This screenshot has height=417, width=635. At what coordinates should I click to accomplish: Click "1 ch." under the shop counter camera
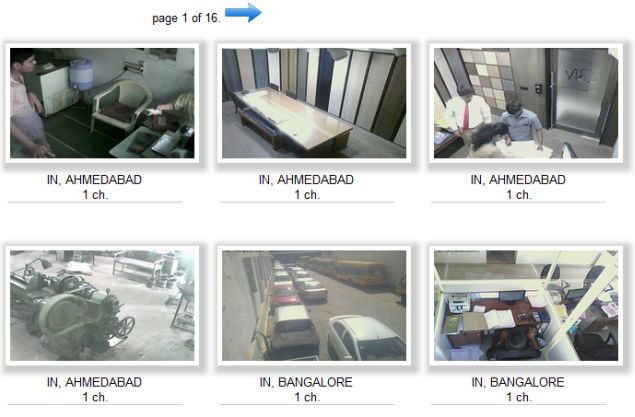(95, 195)
